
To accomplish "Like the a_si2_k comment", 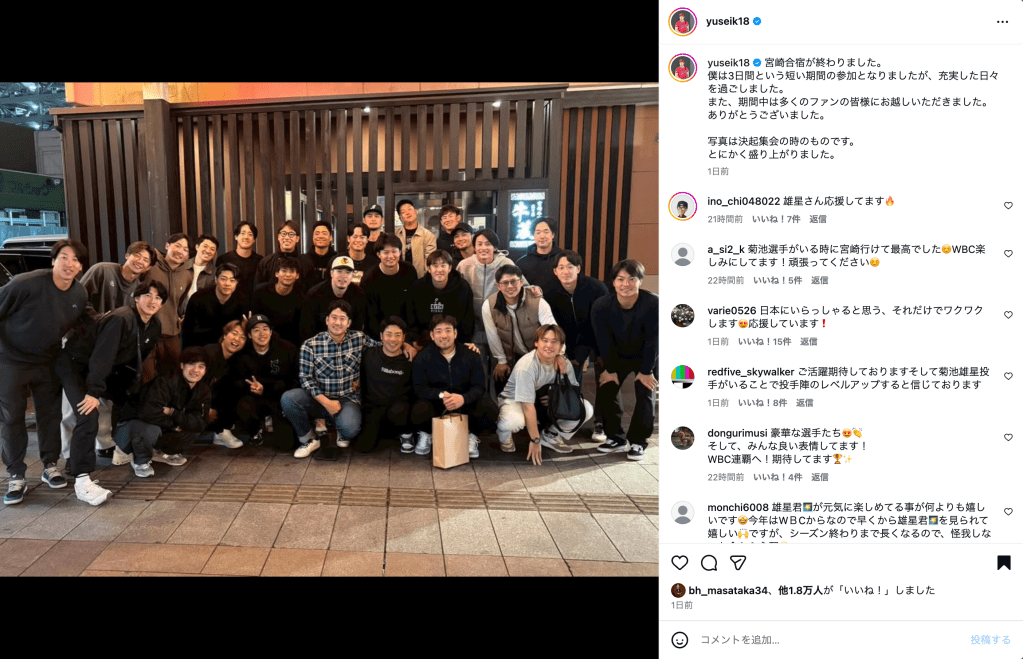I will [x=1008, y=254].
